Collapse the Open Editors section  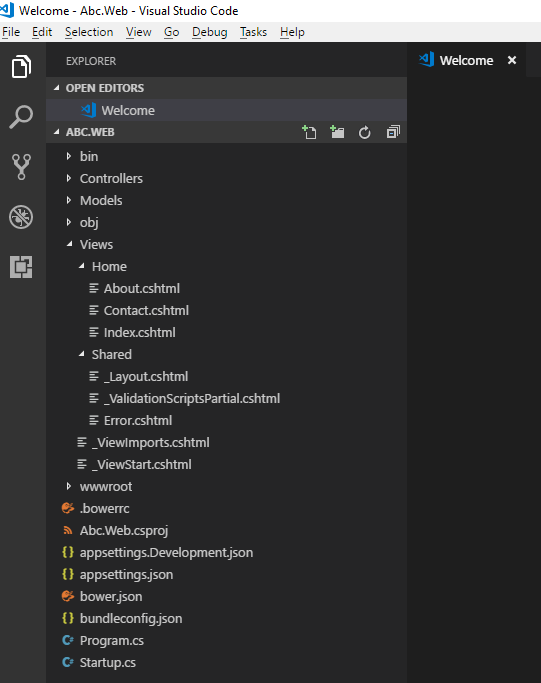click(x=56, y=88)
